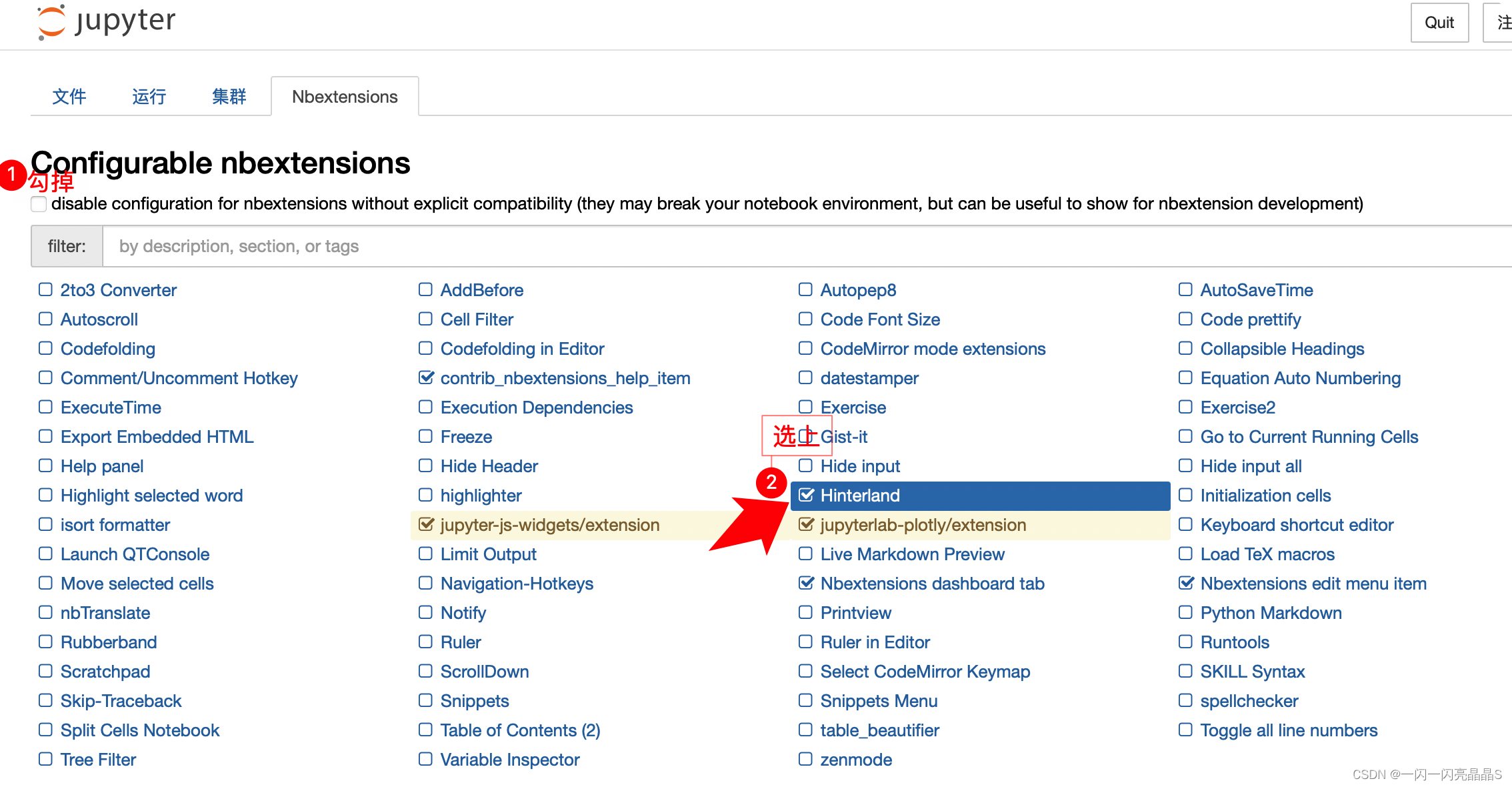Enable the Table of Contents extension
This screenshot has width=1512, height=787.
(427, 730)
